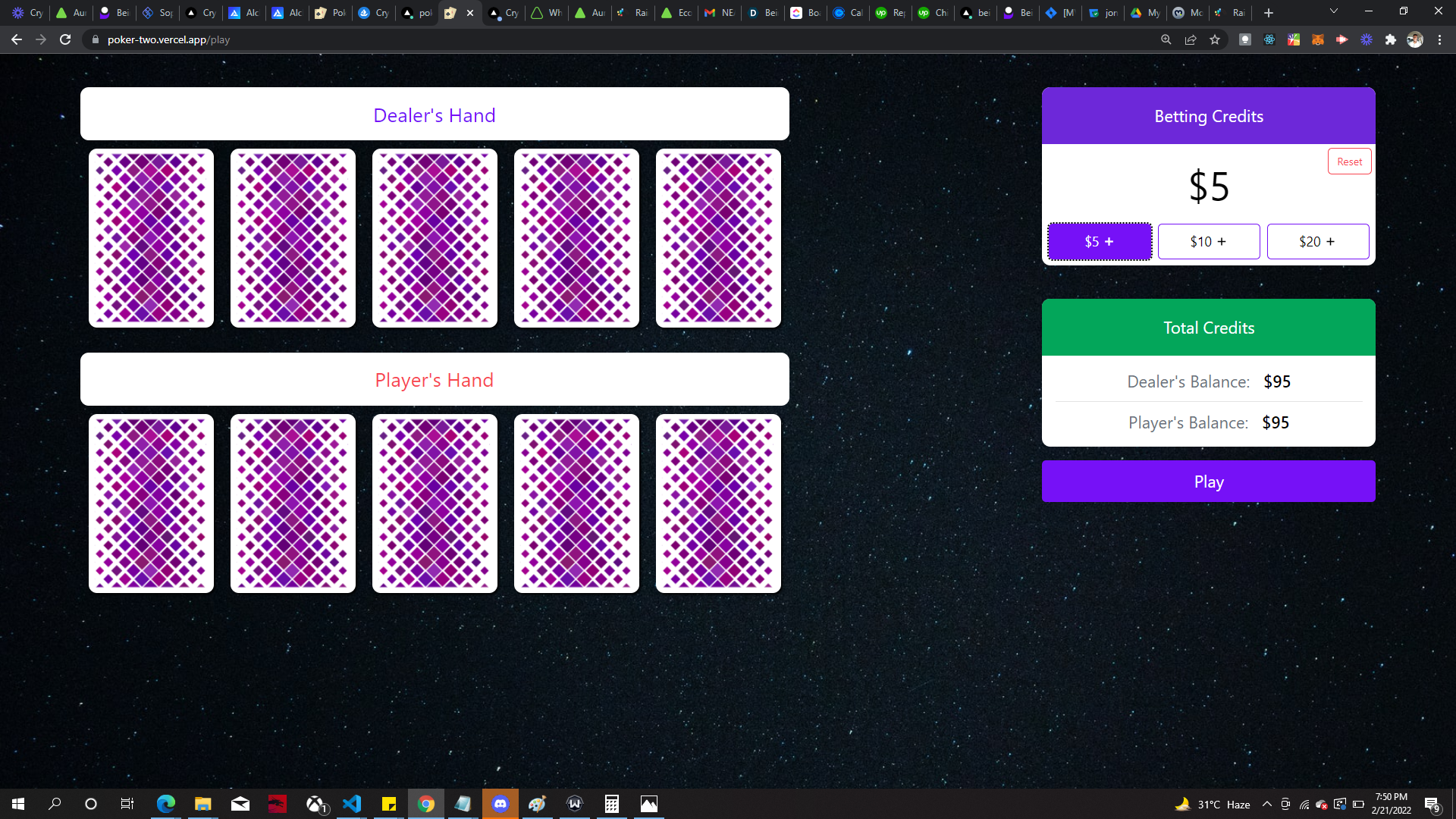Viewport: 1456px width, 819px height.
Task: Click the zoom magnifier in the address bar
Action: pos(1166,39)
